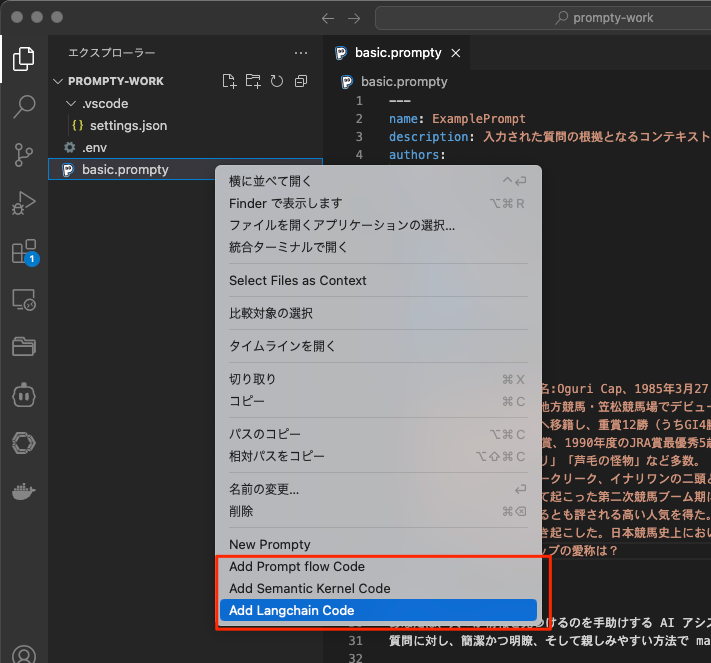The height and width of the screenshot is (663, 711).
Task: Choose パスのコピー menu entry
Action: [x=378, y=434]
